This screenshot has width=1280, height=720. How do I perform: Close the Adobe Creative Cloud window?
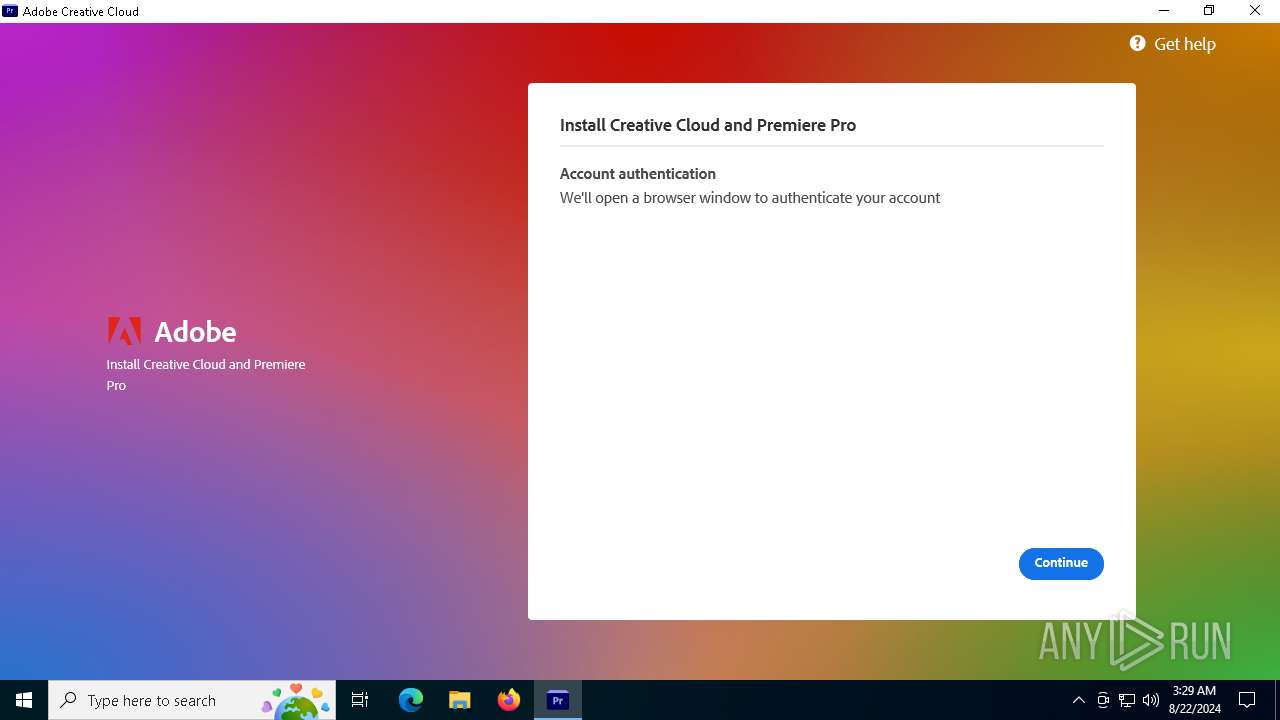click(1255, 11)
